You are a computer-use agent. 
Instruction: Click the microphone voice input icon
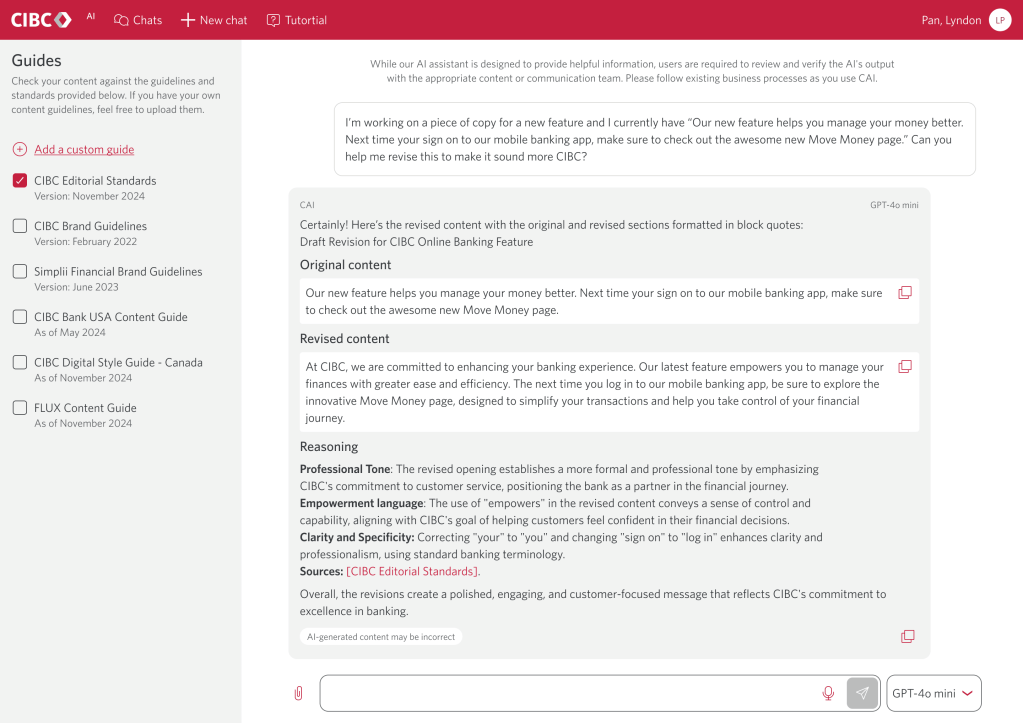828,693
